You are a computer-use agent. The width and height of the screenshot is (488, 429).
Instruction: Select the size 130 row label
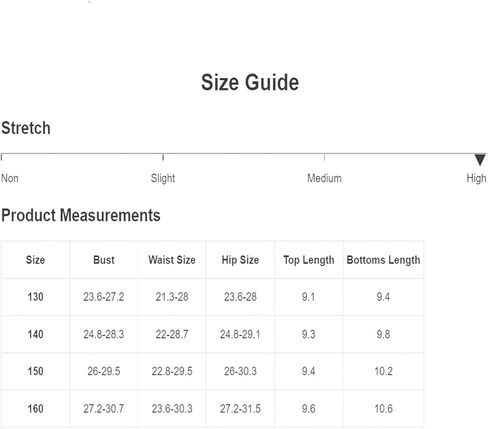click(x=35, y=297)
